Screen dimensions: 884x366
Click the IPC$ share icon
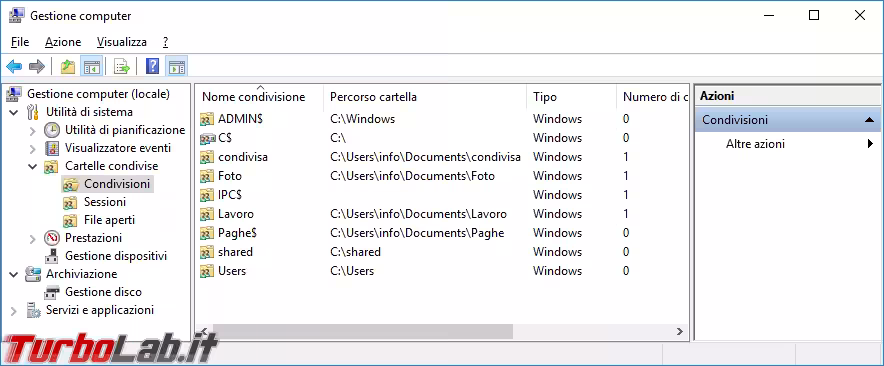click(x=207, y=195)
